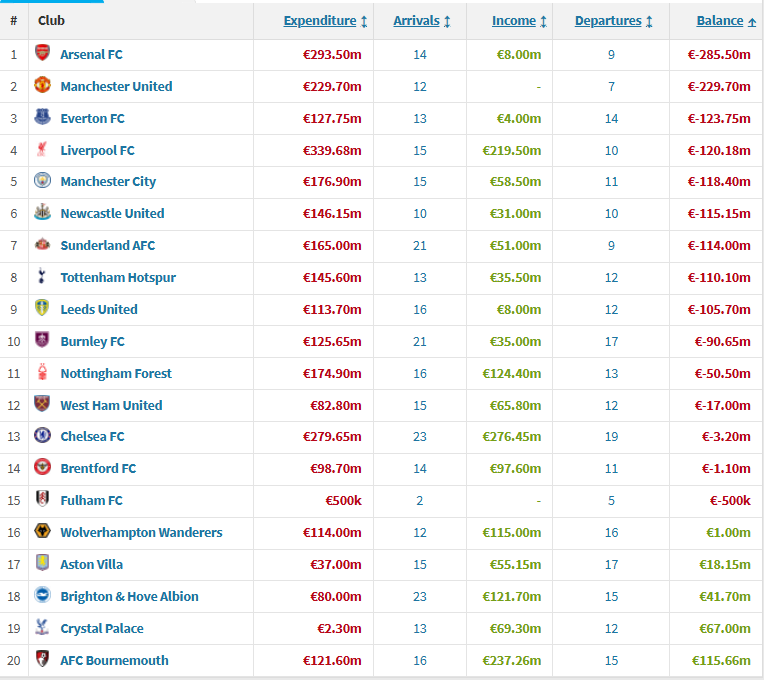Click Crystal Palace's €67.00m balance value
This screenshot has width=764, height=680.
coord(725,629)
